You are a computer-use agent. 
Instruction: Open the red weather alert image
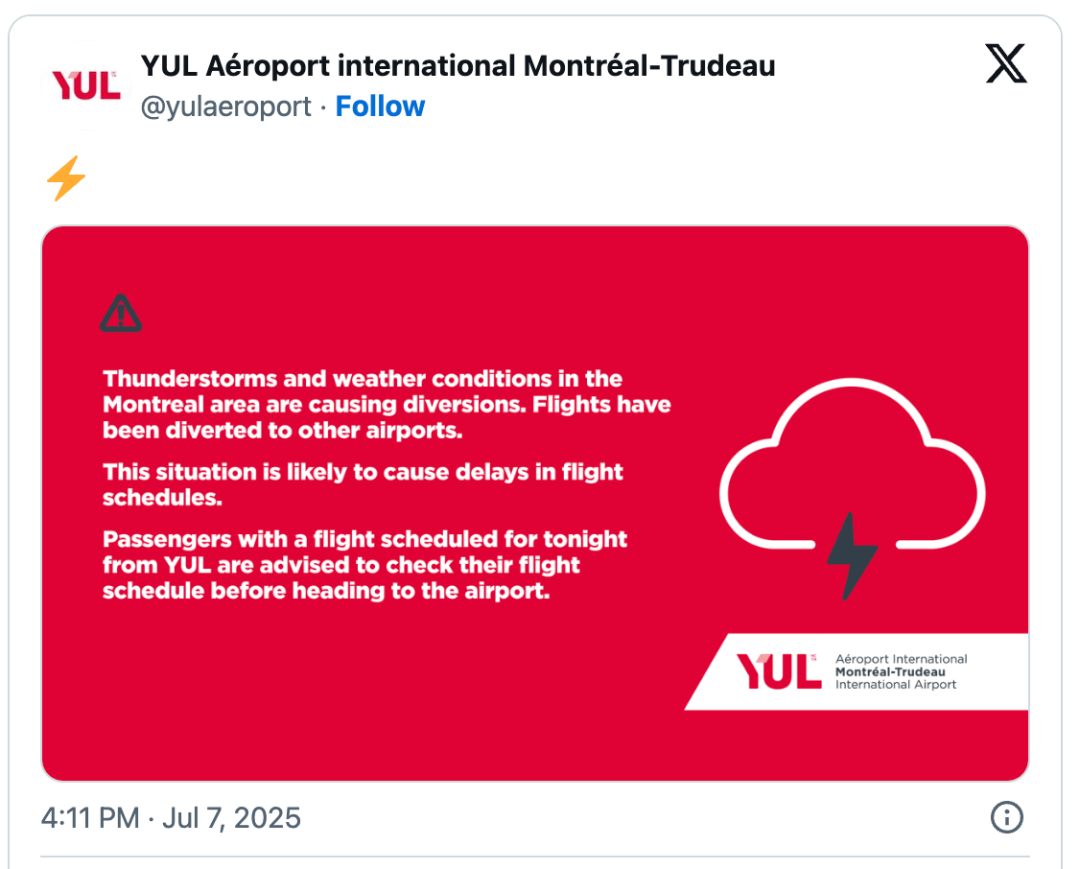coord(535,503)
